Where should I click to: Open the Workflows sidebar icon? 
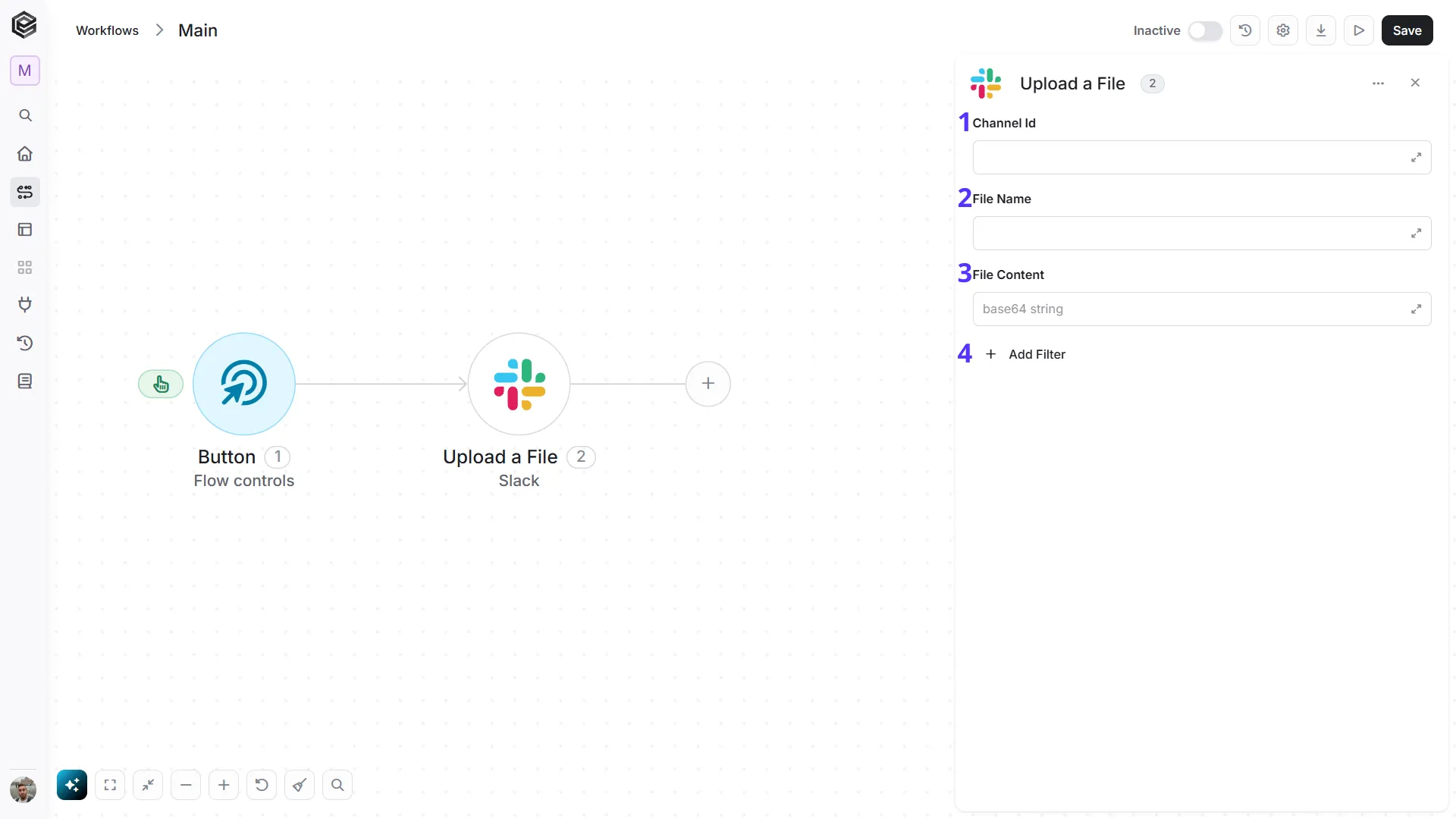[x=25, y=192]
